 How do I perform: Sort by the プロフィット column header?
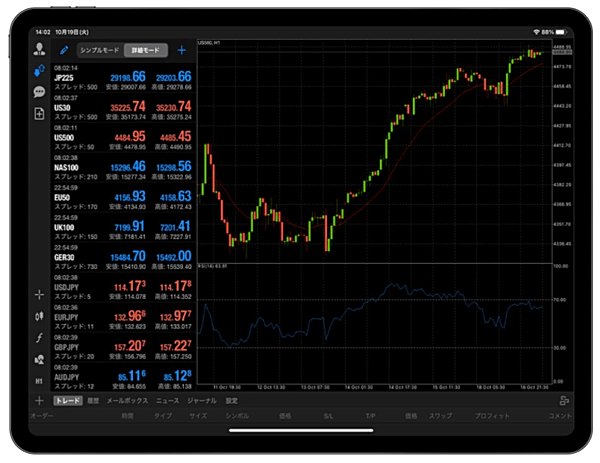[492, 416]
